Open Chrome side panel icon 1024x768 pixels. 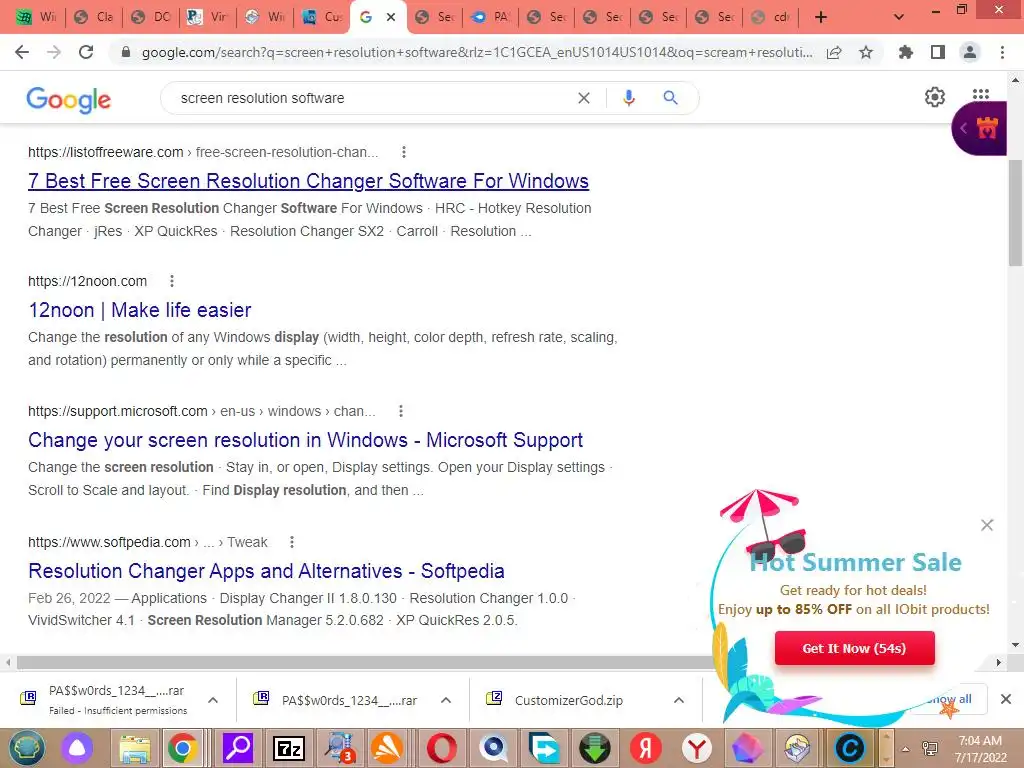pos(938,52)
